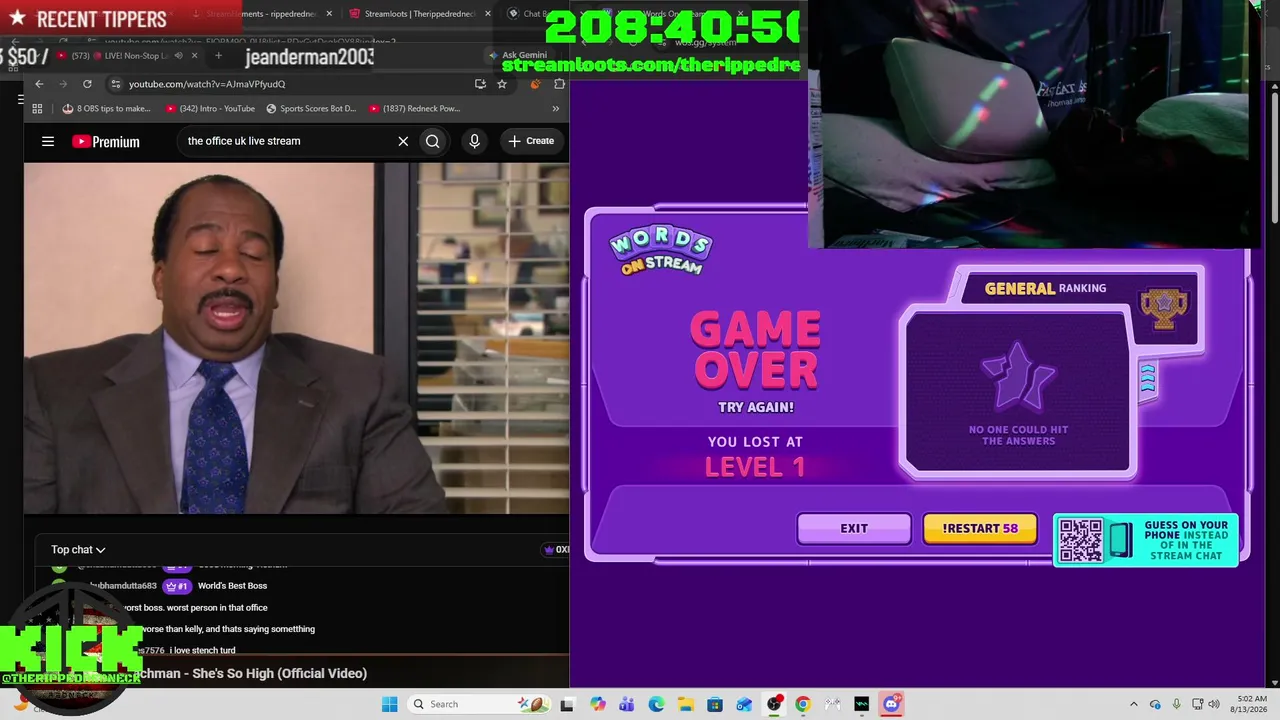Open the game controller taskbar app
Image resolution: width=1280 pixels, height=720 pixels.
832,704
